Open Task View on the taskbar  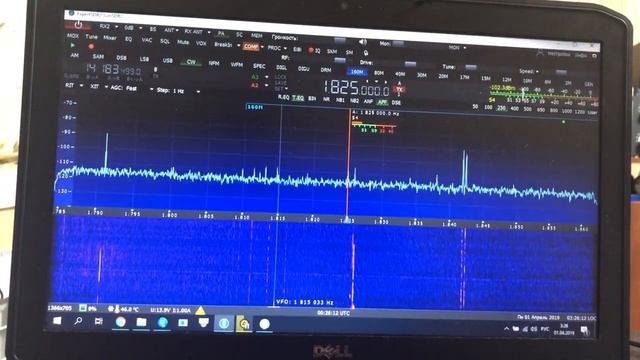coord(98,322)
